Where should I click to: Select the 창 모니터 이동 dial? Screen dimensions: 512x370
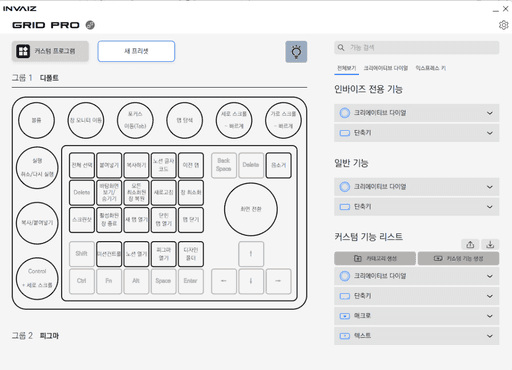[86, 120]
